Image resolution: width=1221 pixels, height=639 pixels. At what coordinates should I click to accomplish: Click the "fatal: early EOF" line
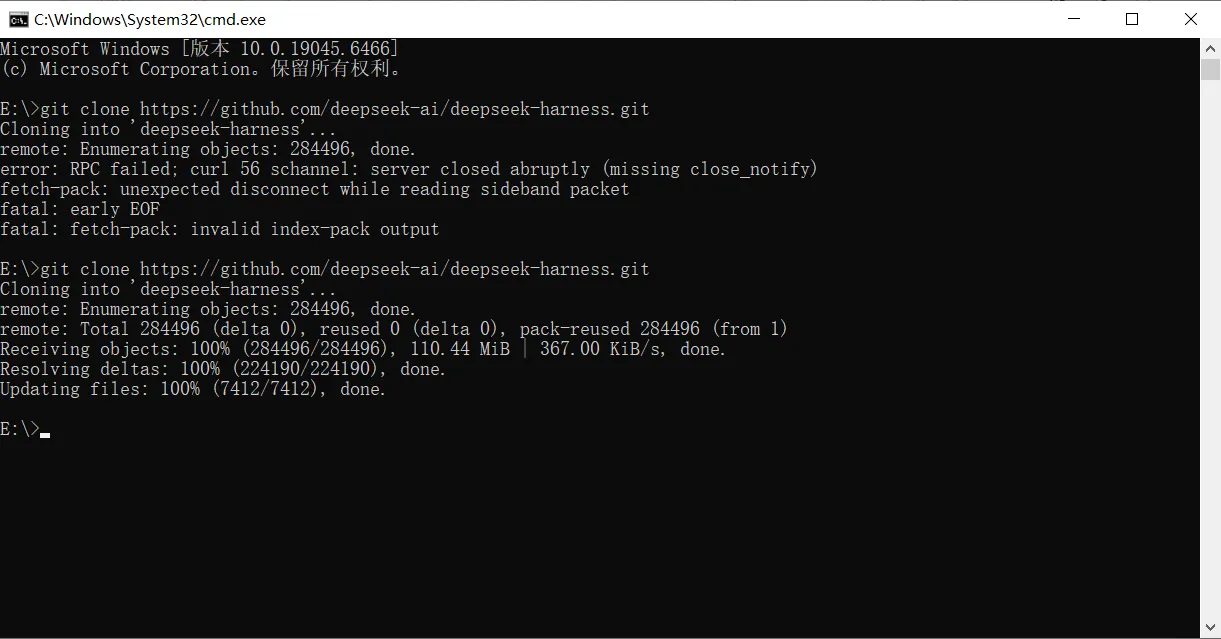pos(80,209)
